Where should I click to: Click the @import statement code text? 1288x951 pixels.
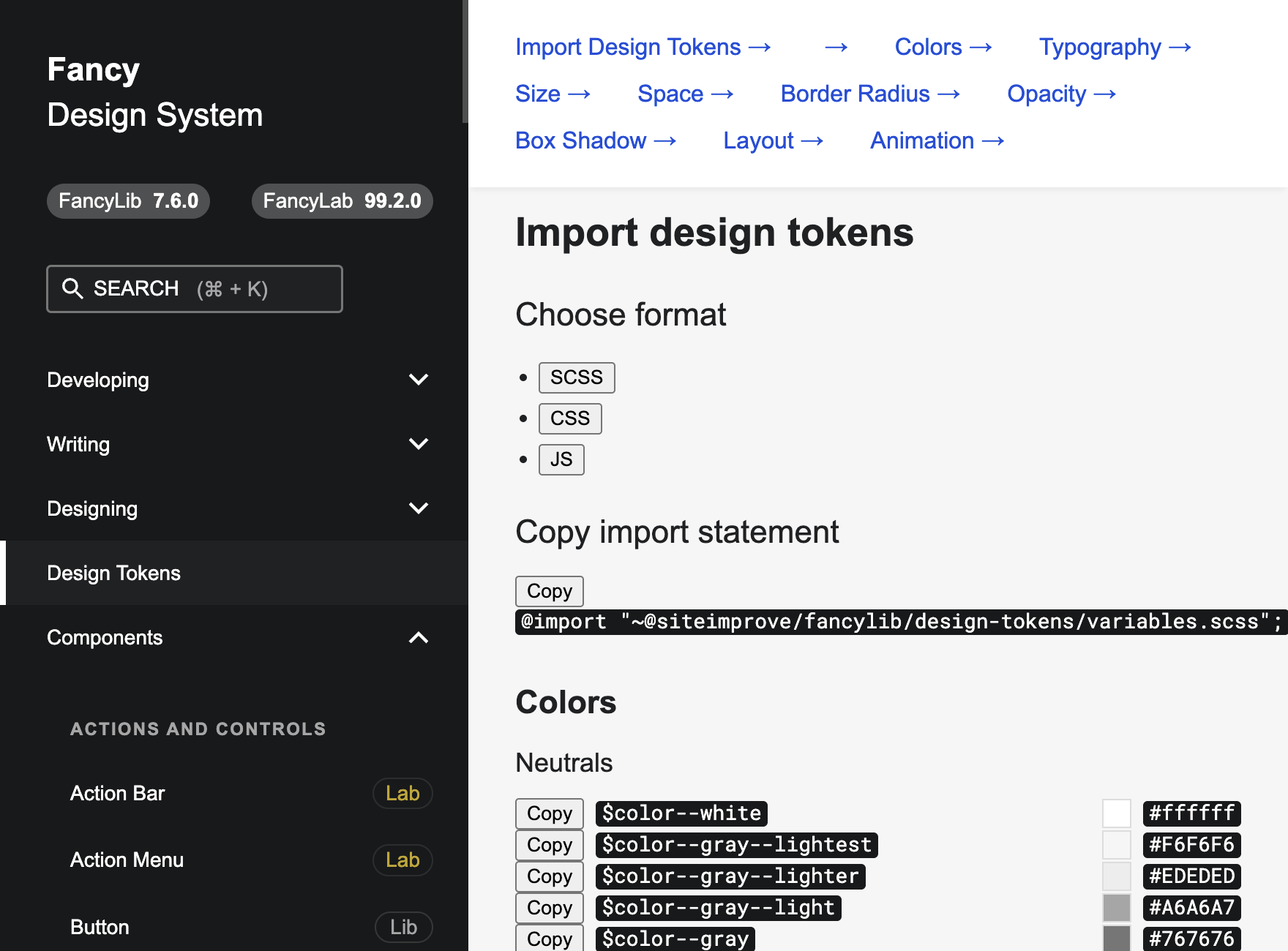pyautogui.click(x=901, y=622)
